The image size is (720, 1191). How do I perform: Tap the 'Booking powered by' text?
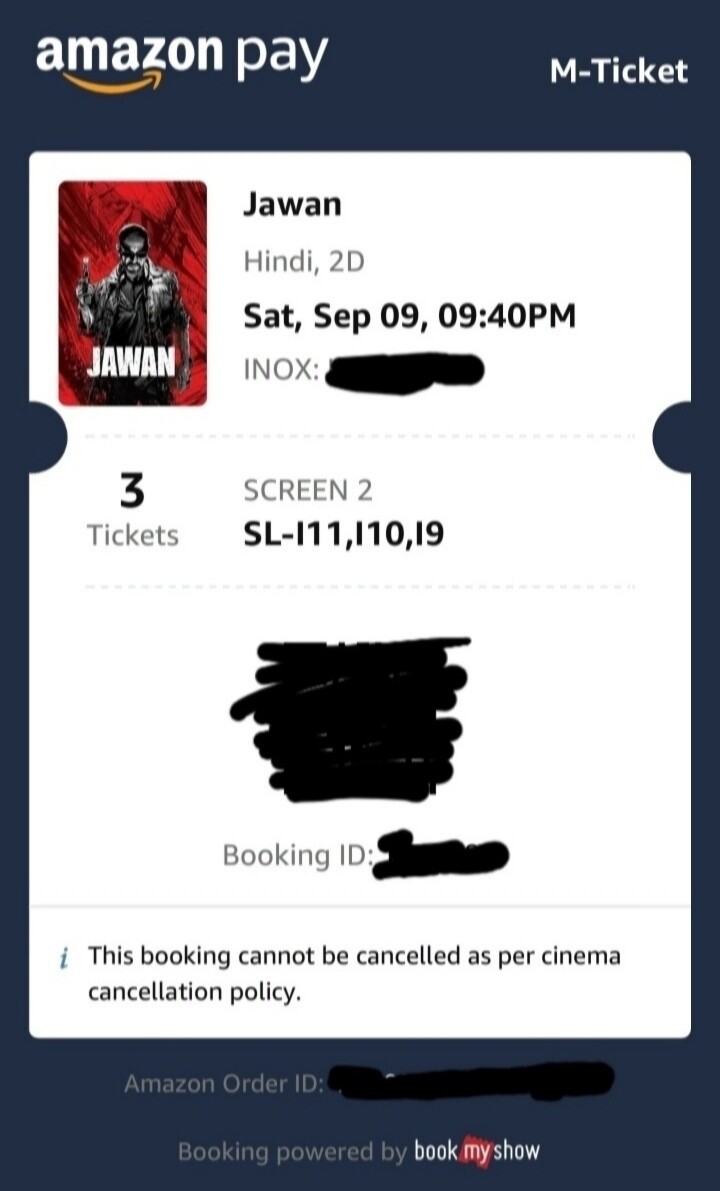292,1152
